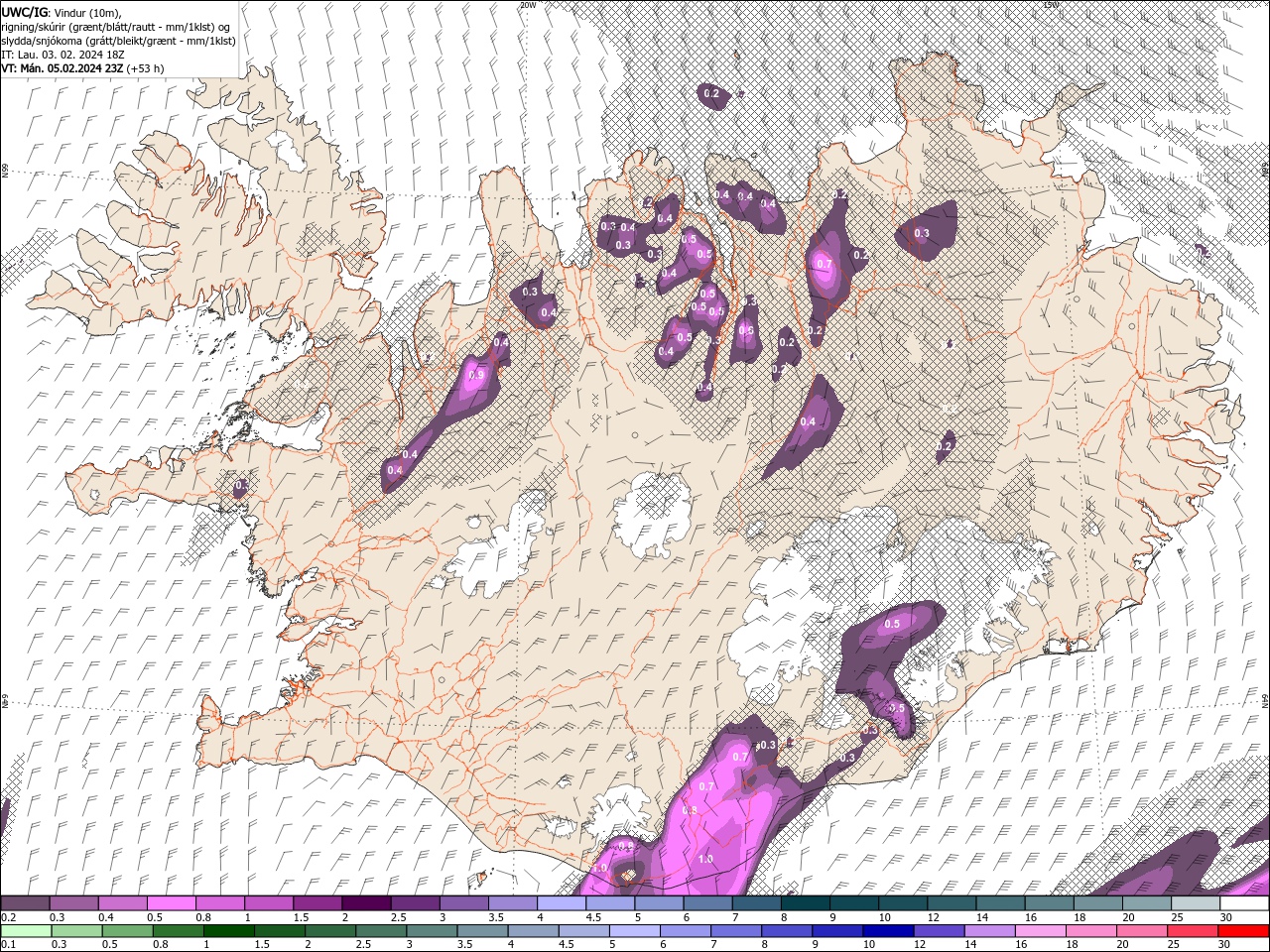Select dark blue rain swatch between 10 and 12
The image size is (1270, 952).
tap(888, 930)
